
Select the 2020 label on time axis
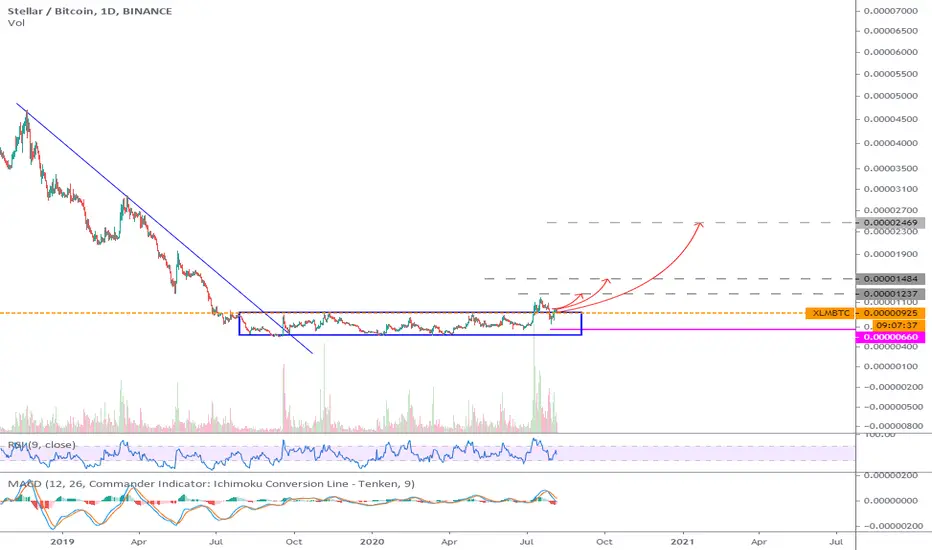372,542
